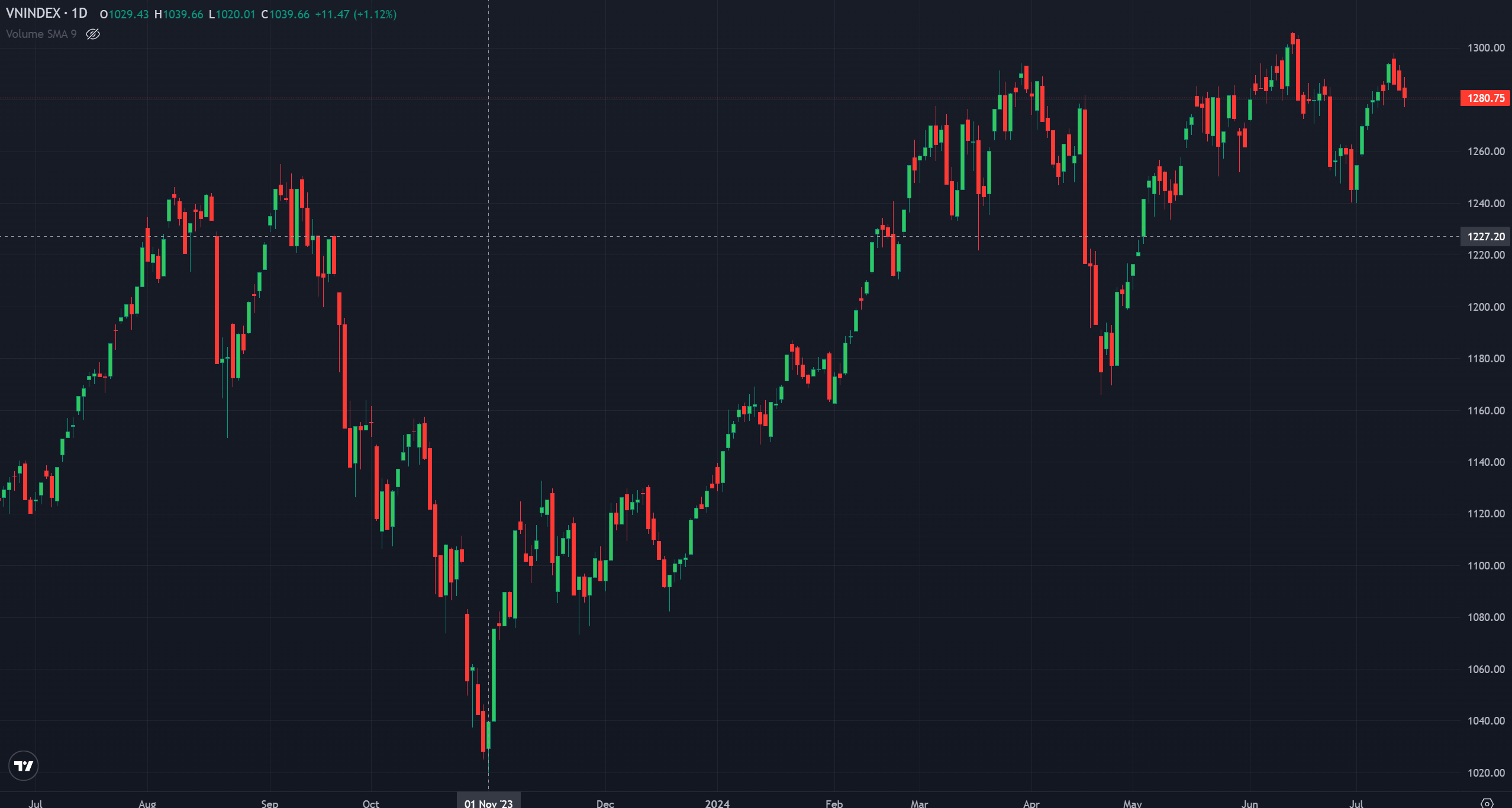The image size is (1512, 808).
Task: Click the Aug label on the time axis
Action: [147, 803]
